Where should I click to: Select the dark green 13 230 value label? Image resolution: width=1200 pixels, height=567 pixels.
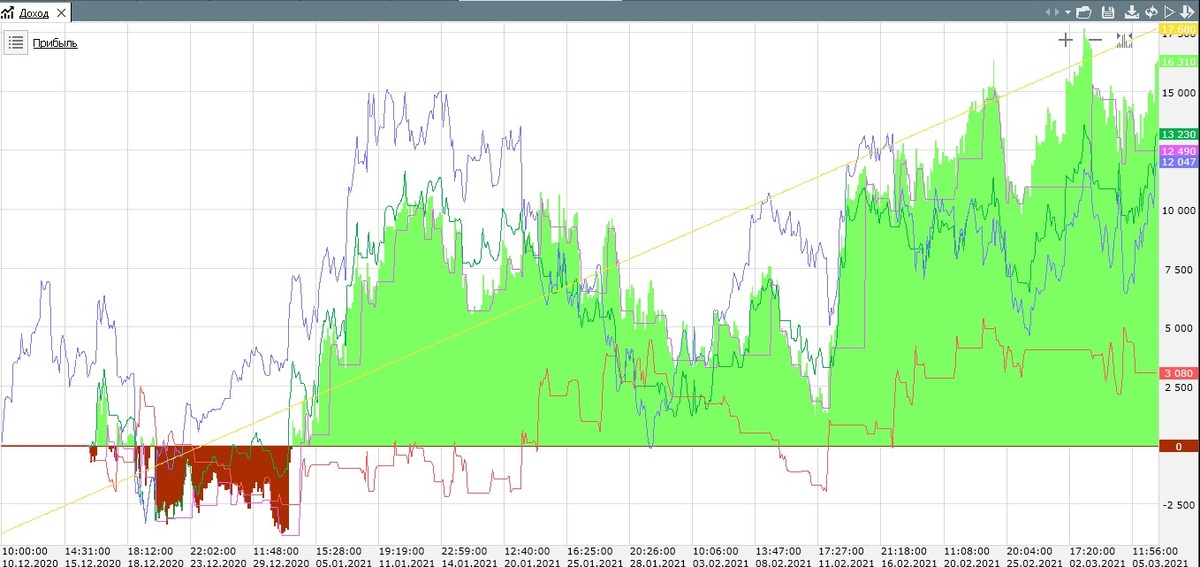(1178, 135)
